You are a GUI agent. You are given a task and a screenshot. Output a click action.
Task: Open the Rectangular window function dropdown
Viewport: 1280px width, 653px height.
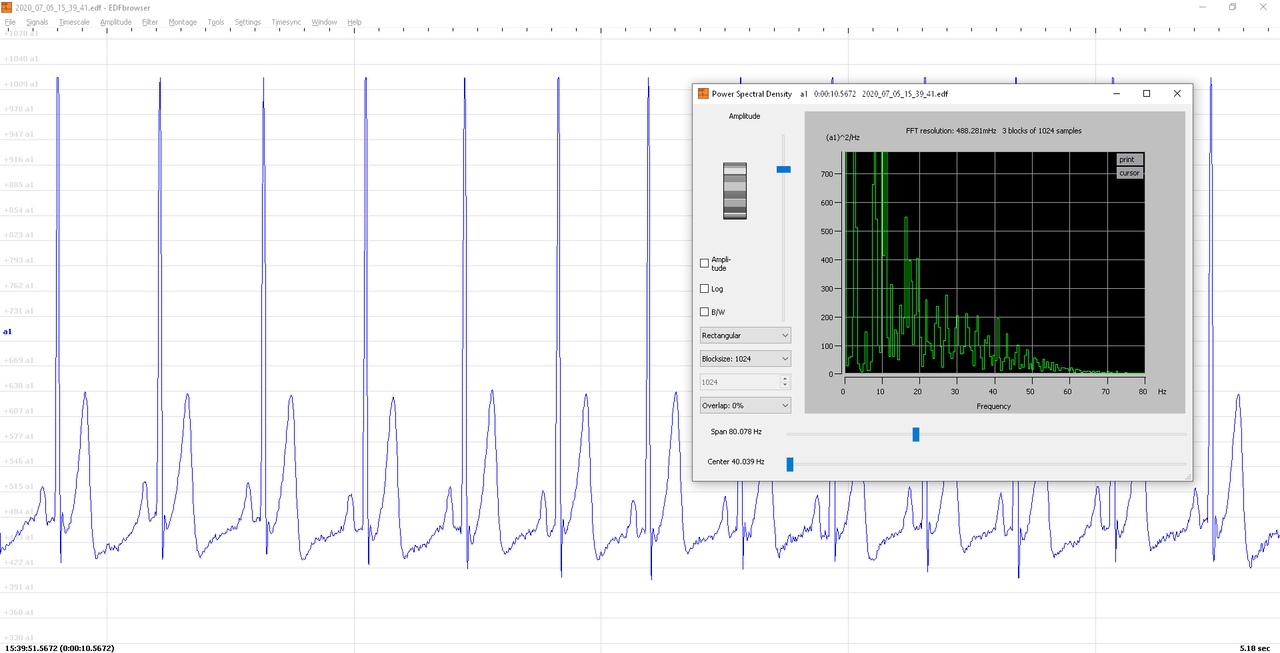click(x=745, y=335)
